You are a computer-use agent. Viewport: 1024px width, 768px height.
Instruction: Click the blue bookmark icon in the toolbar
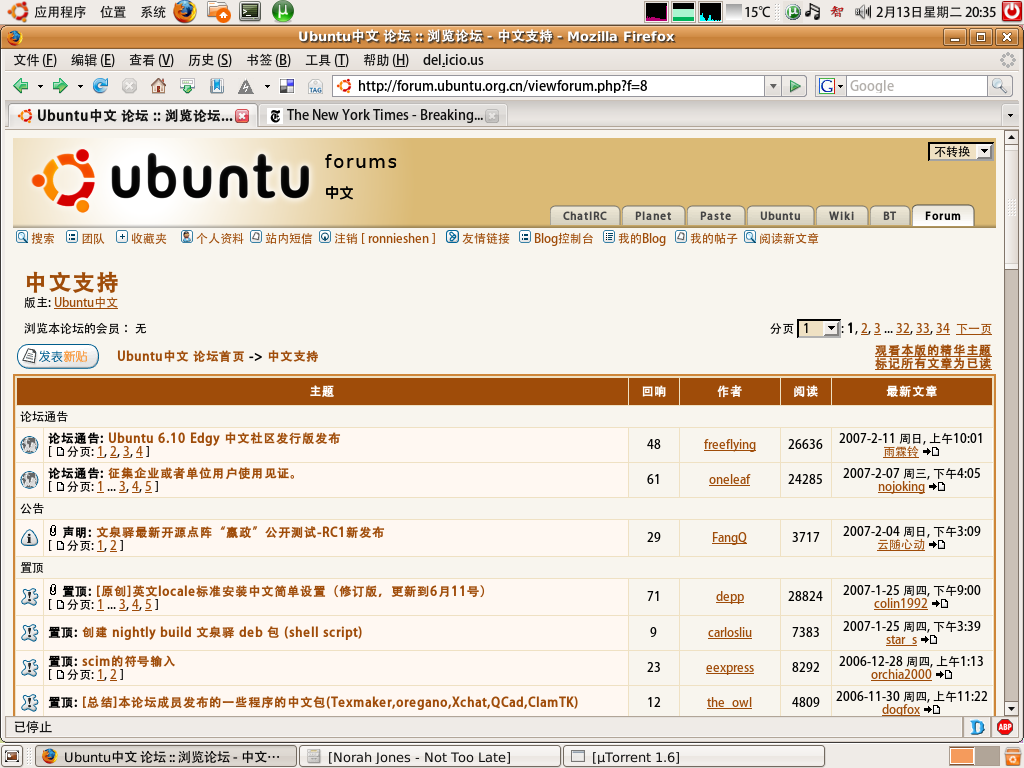coord(217,86)
